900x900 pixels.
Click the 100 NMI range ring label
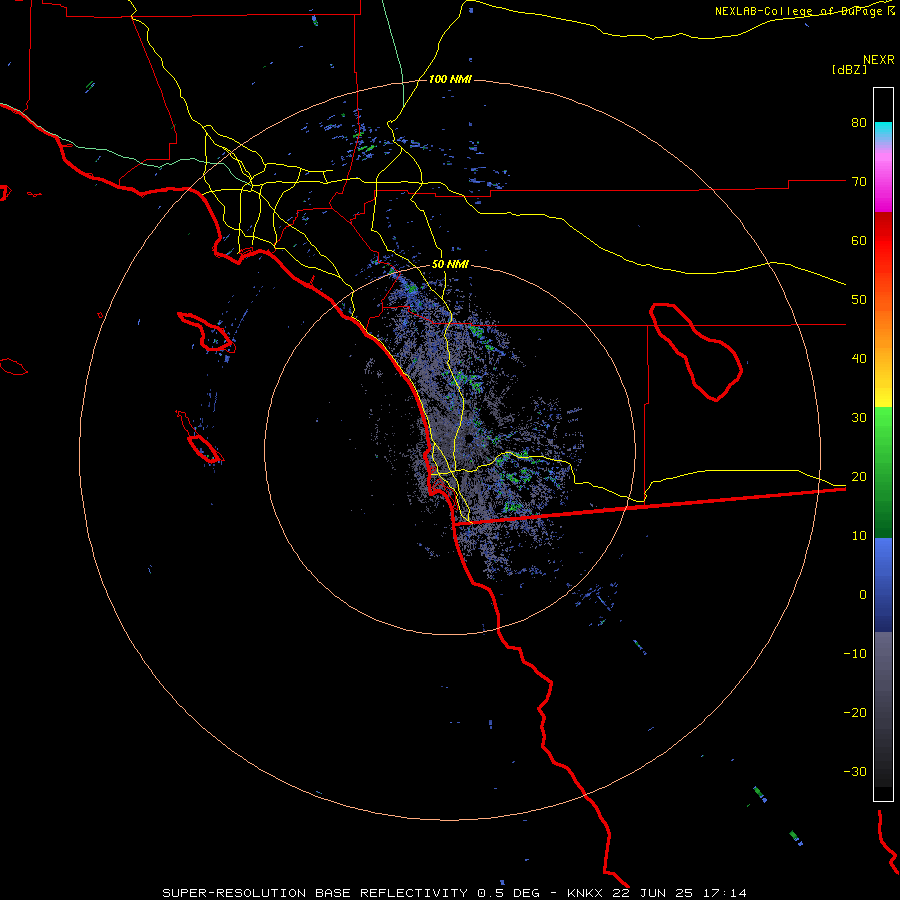pos(450,79)
